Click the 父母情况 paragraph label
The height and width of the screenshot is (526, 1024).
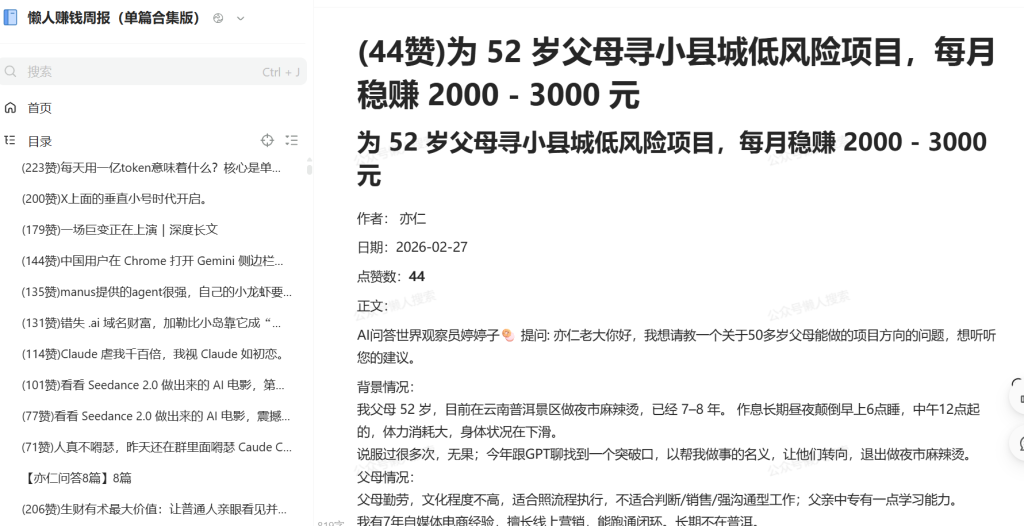(385, 477)
